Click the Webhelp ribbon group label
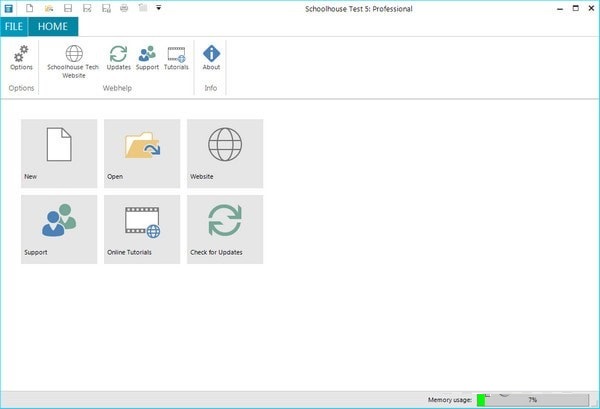The image size is (600, 409). click(117, 88)
